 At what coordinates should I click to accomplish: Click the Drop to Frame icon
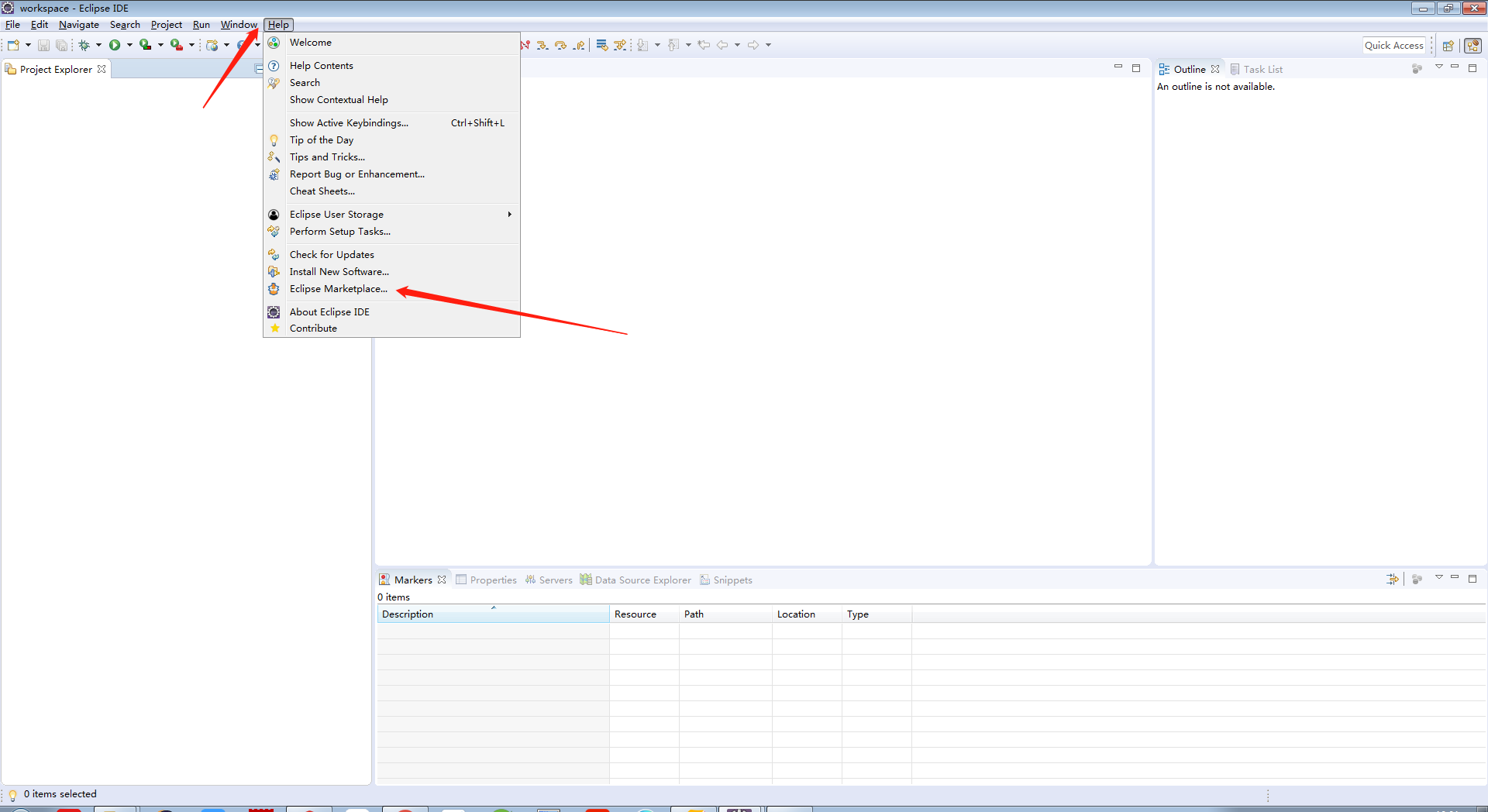[601, 45]
